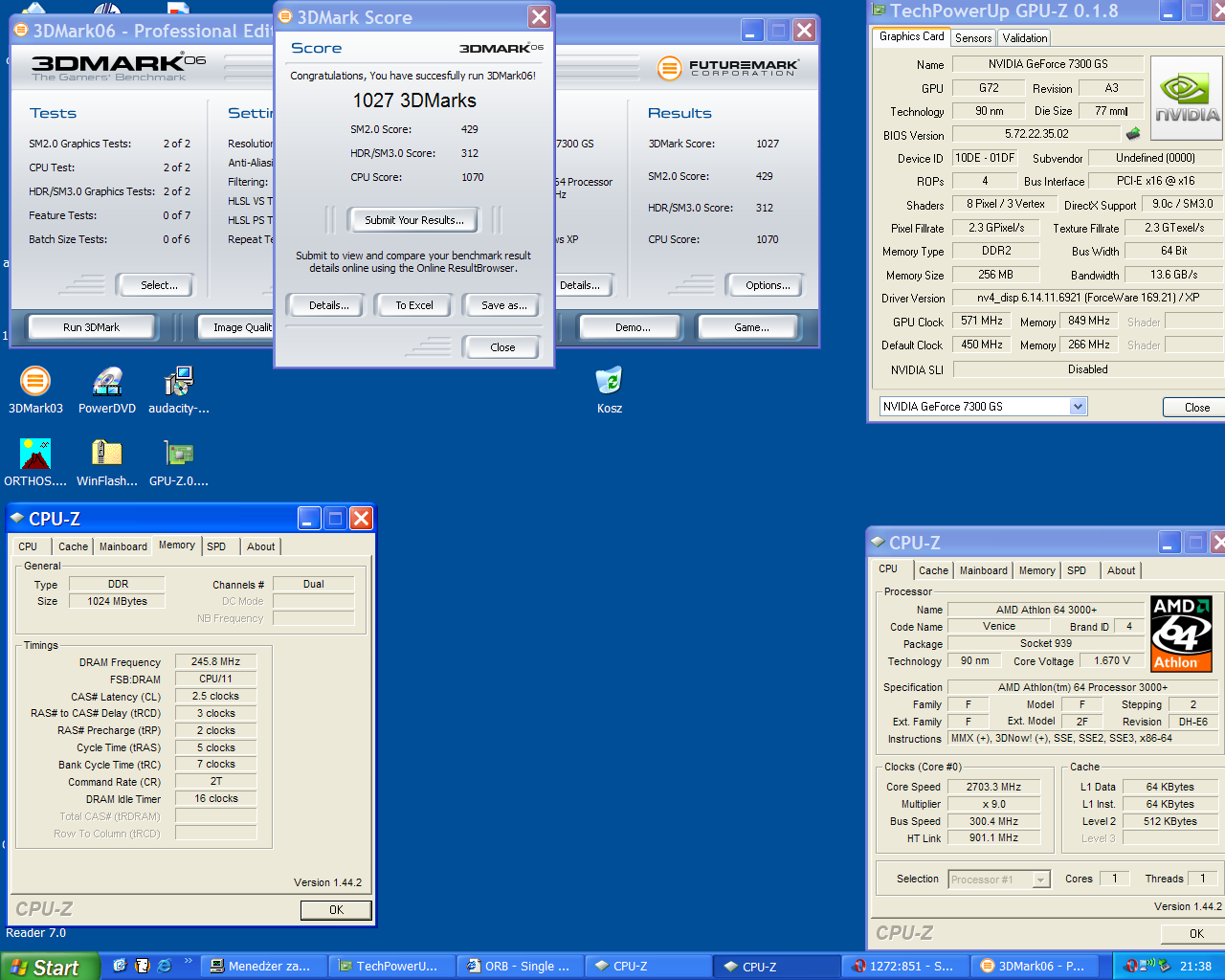The height and width of the screenshot is (980, 1225).
Task: Open the GPU selection dropdown in GPU-Z
Action: point(1078,407)
